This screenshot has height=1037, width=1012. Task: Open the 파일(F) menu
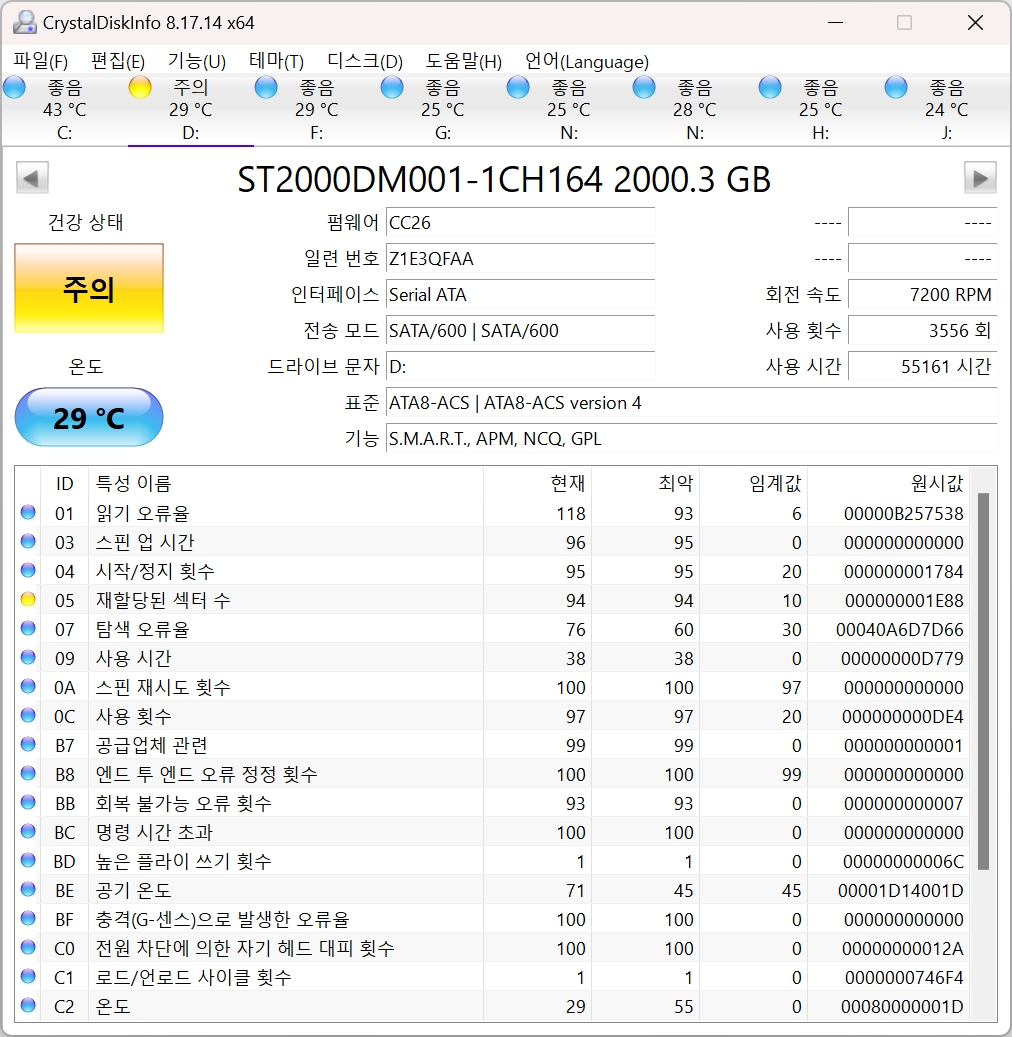click(40, 62)
